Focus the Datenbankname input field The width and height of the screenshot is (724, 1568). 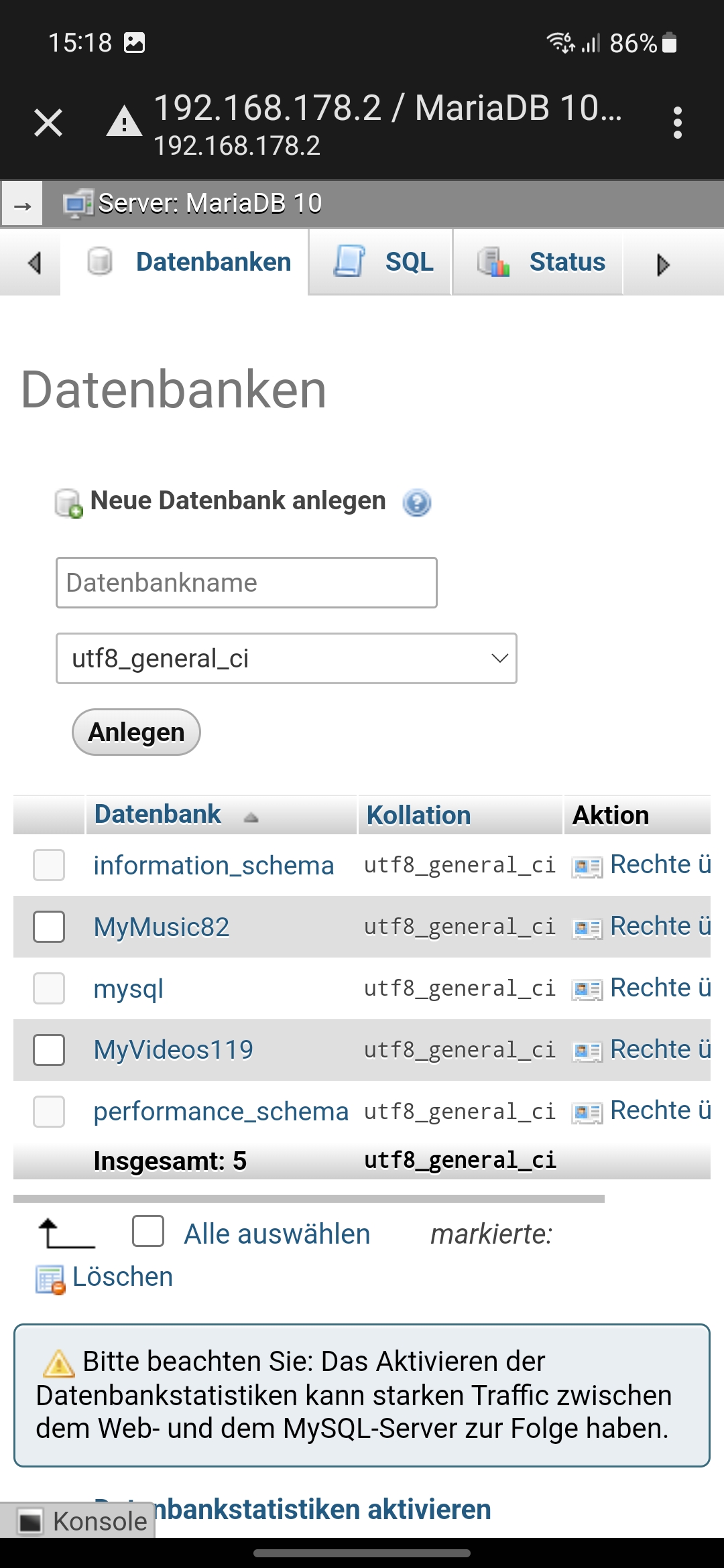[247, 583]
